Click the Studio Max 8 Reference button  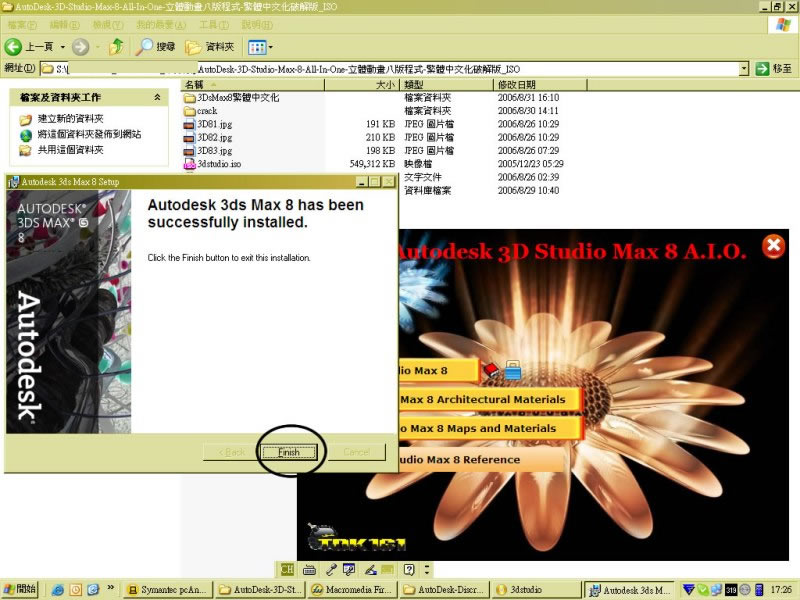tap(481, 459)
